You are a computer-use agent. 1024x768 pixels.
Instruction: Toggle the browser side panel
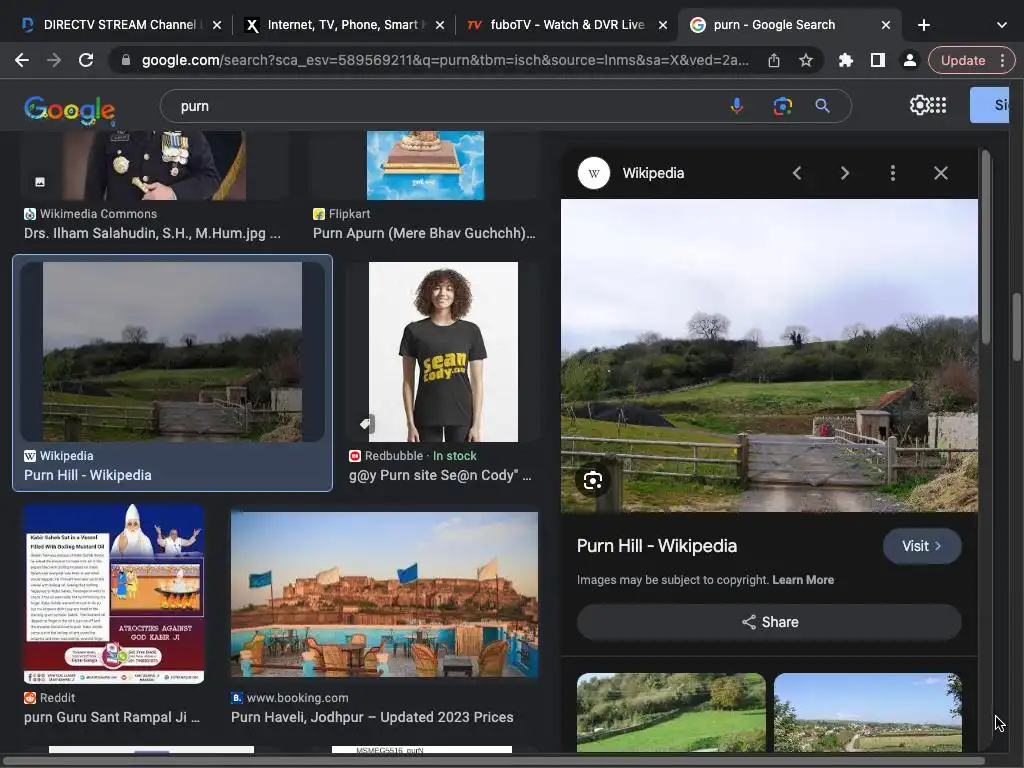pos(878,60)
